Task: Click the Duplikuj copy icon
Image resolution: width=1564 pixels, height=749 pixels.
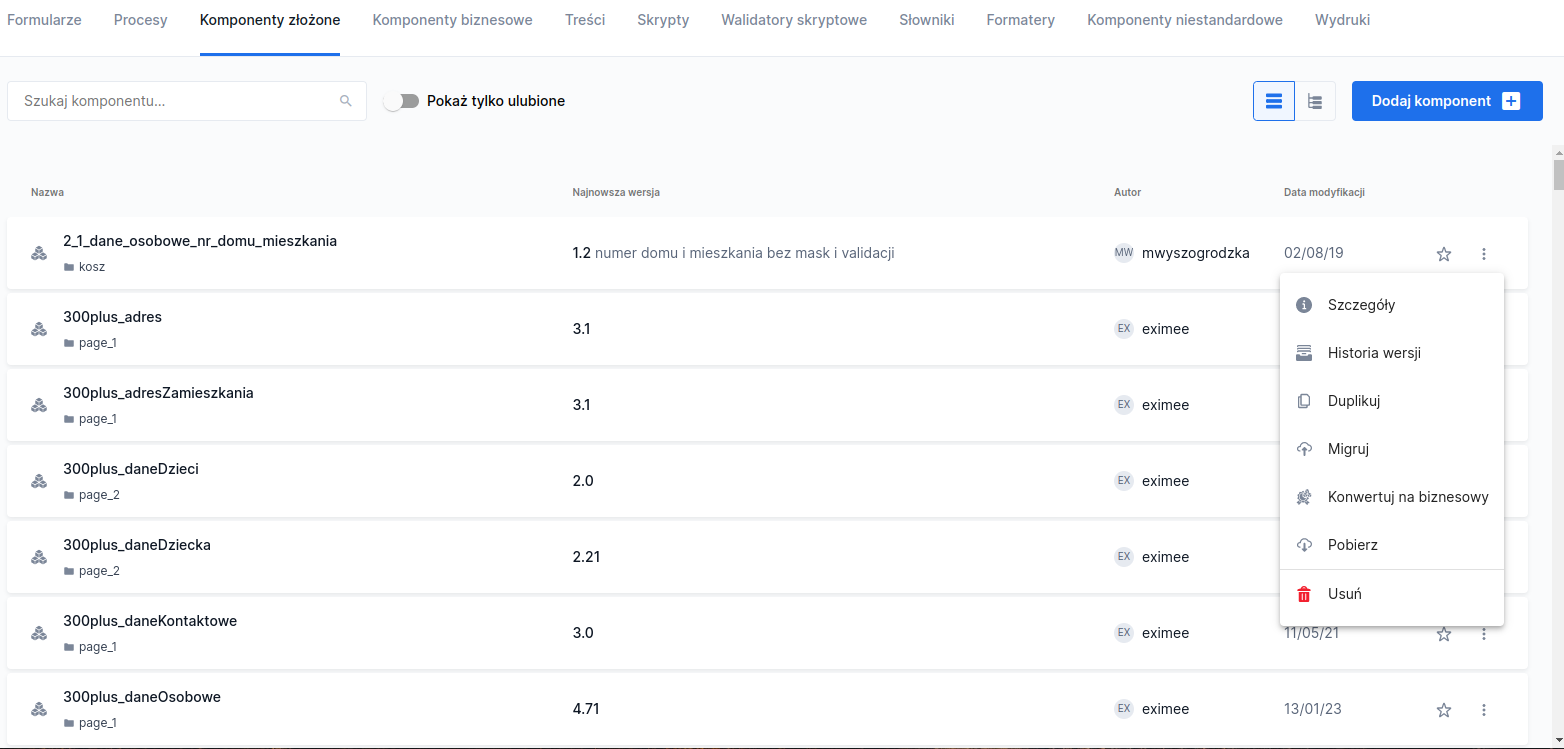Action: (1304, 401)
